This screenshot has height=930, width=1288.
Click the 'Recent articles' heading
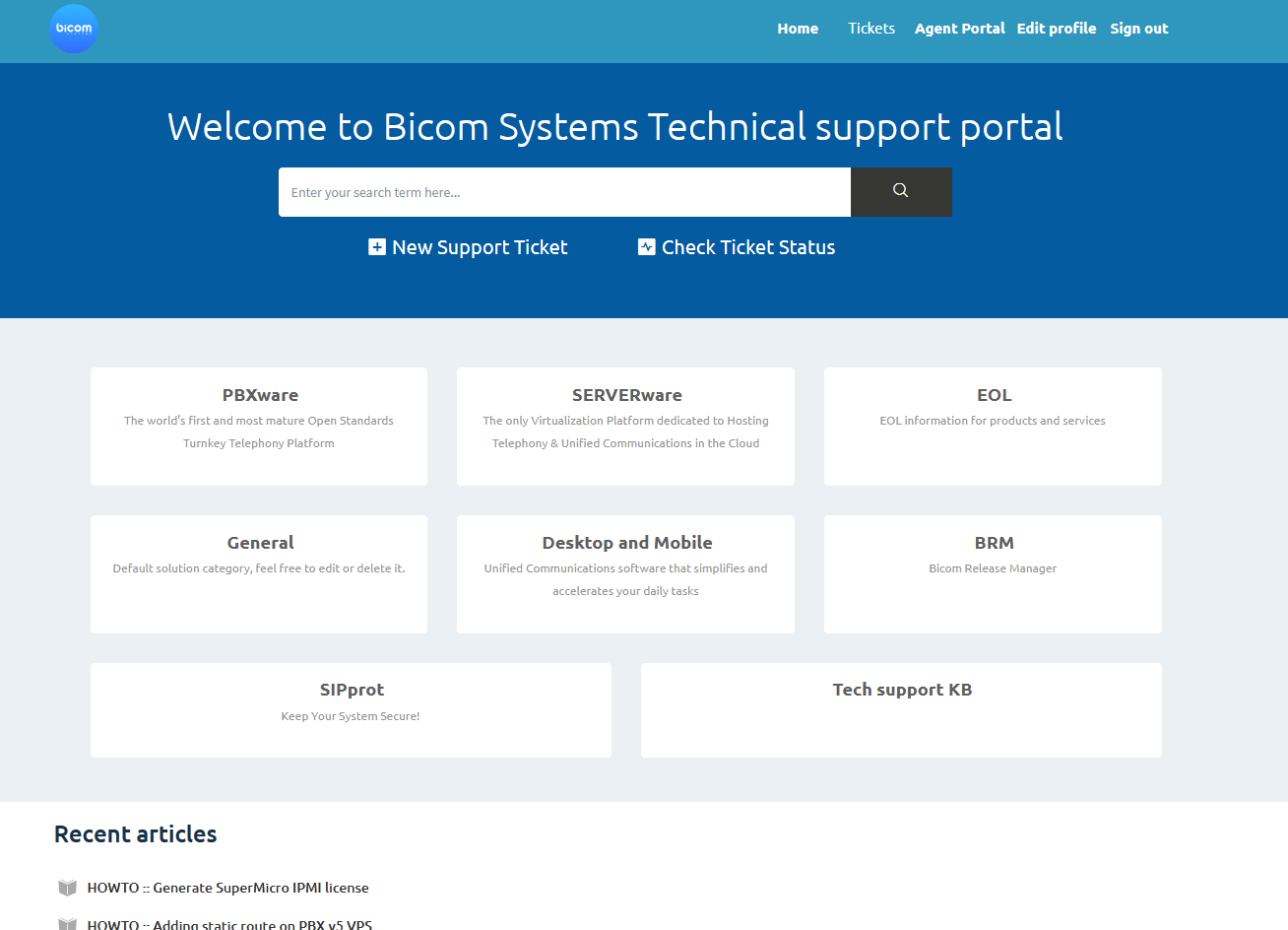(x=136, y=834)
